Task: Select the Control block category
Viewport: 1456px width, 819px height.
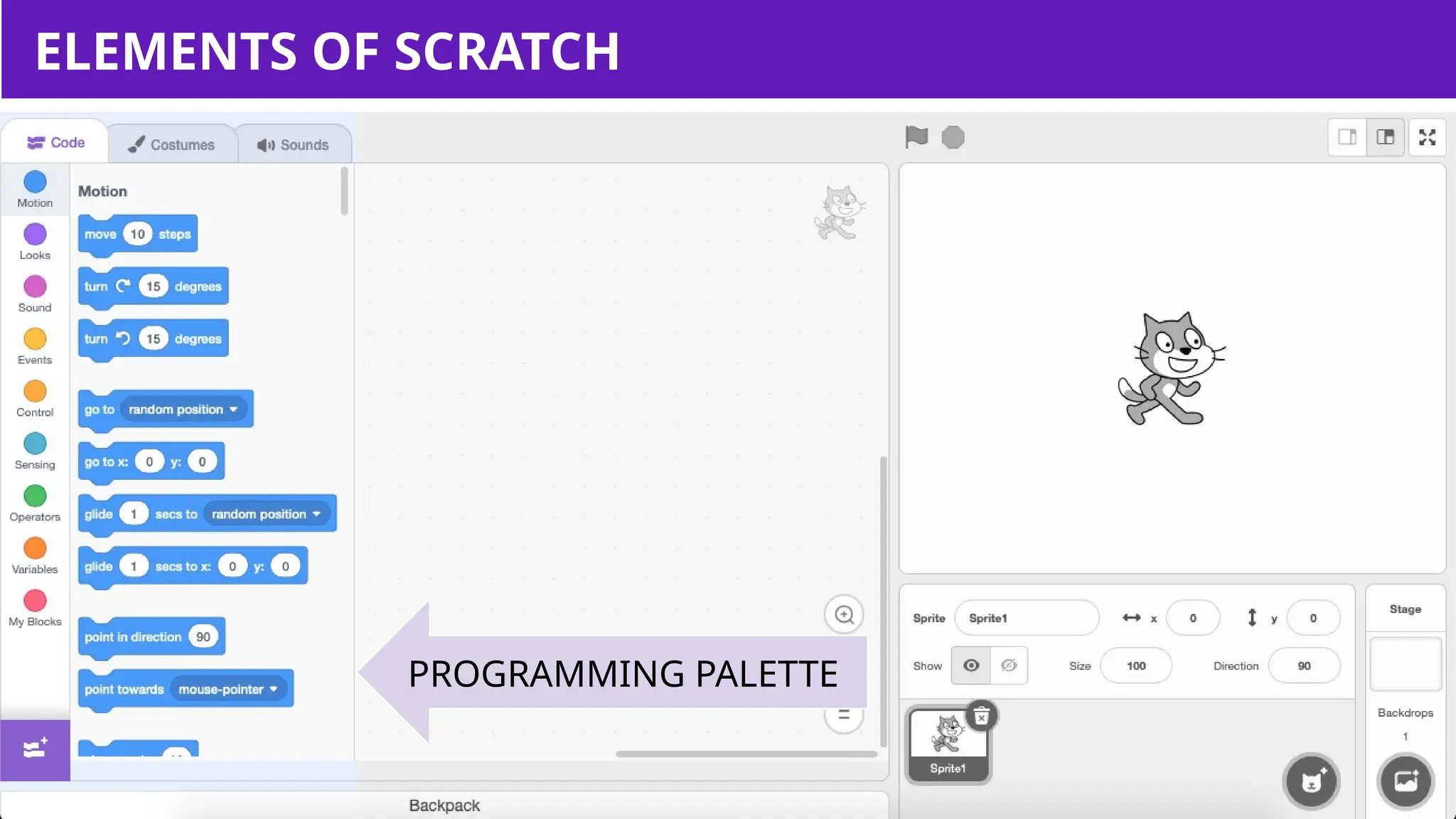Action: (x=35, y=399)
